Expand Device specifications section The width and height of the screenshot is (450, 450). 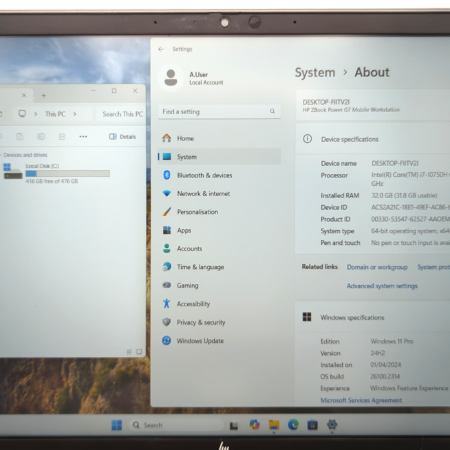tap(373, 139)
